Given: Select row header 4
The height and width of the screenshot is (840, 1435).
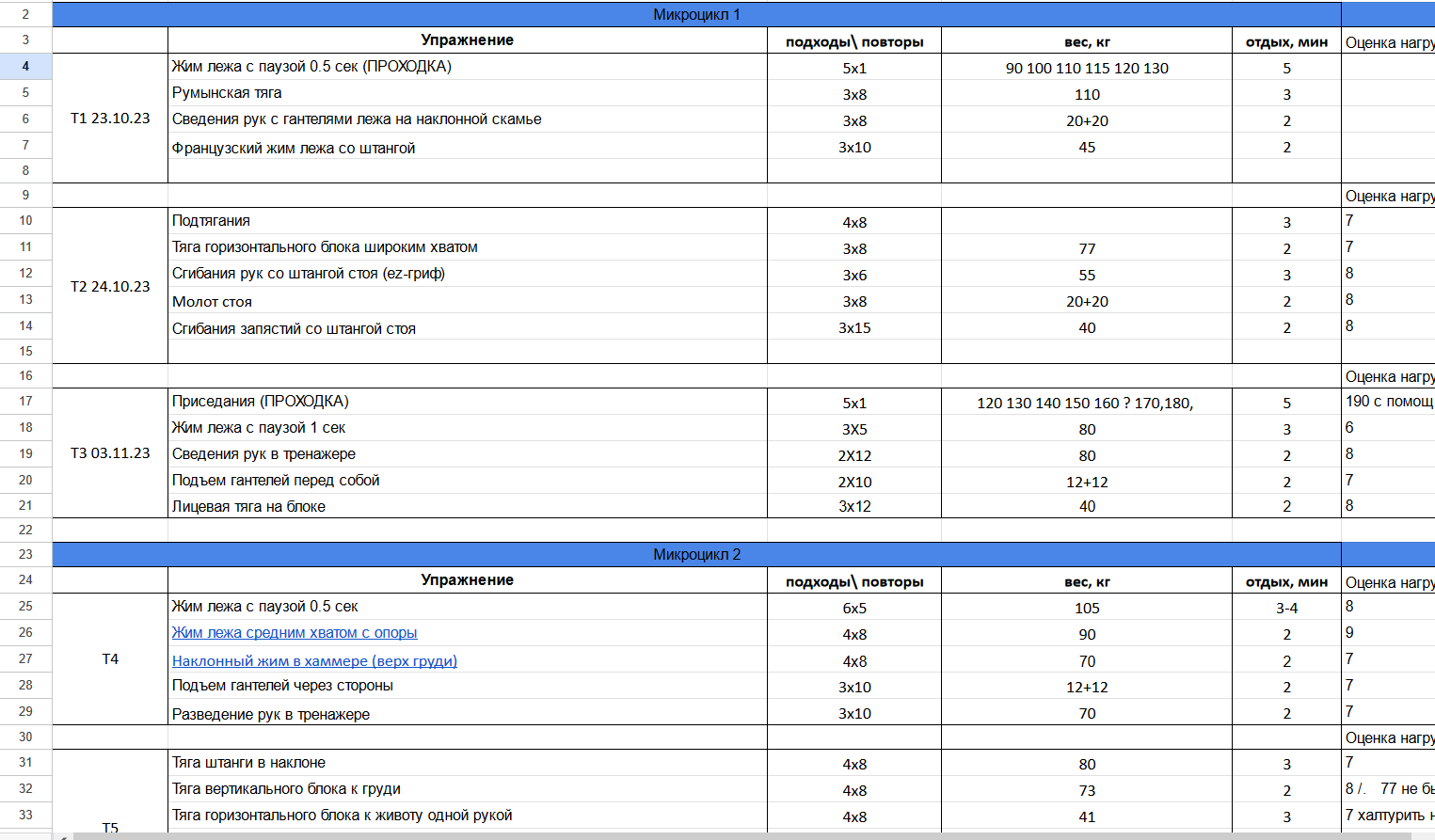Looking at the screenshot, I should [25, 67].
